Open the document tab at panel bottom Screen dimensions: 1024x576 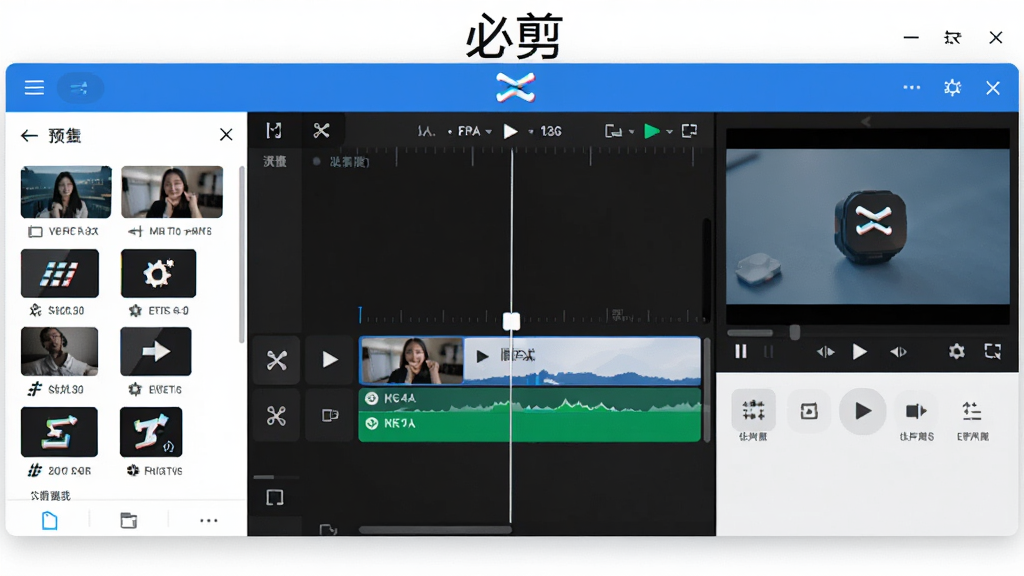click(50, 520)
